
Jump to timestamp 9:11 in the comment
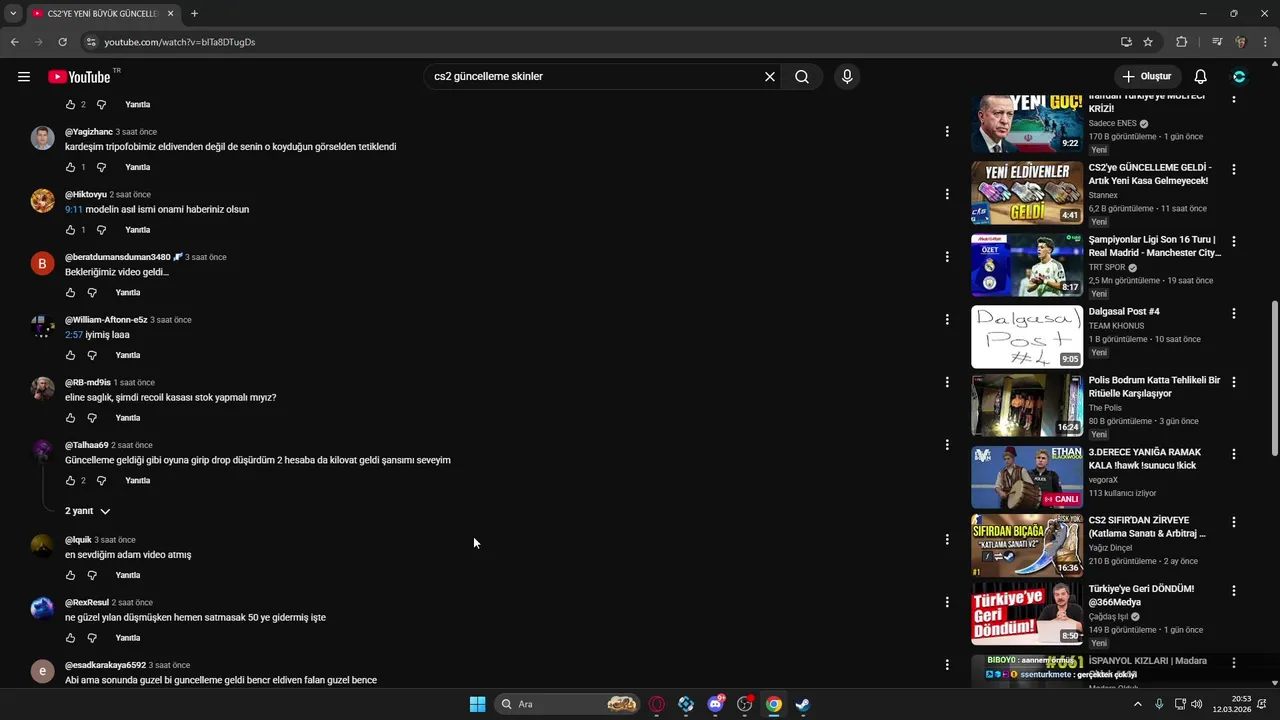(x=73, y=210)
